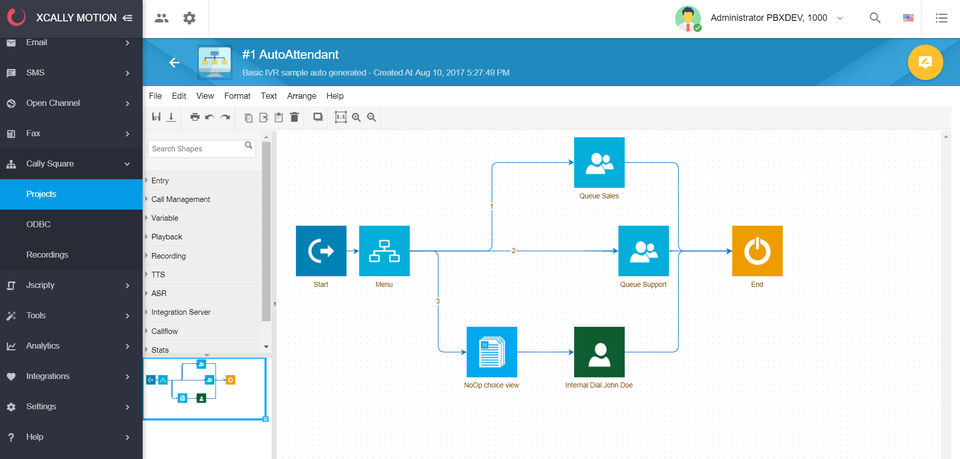Open the Format menu
The image size is (960, 459).
pyautogui.click(x=237, y=96)
